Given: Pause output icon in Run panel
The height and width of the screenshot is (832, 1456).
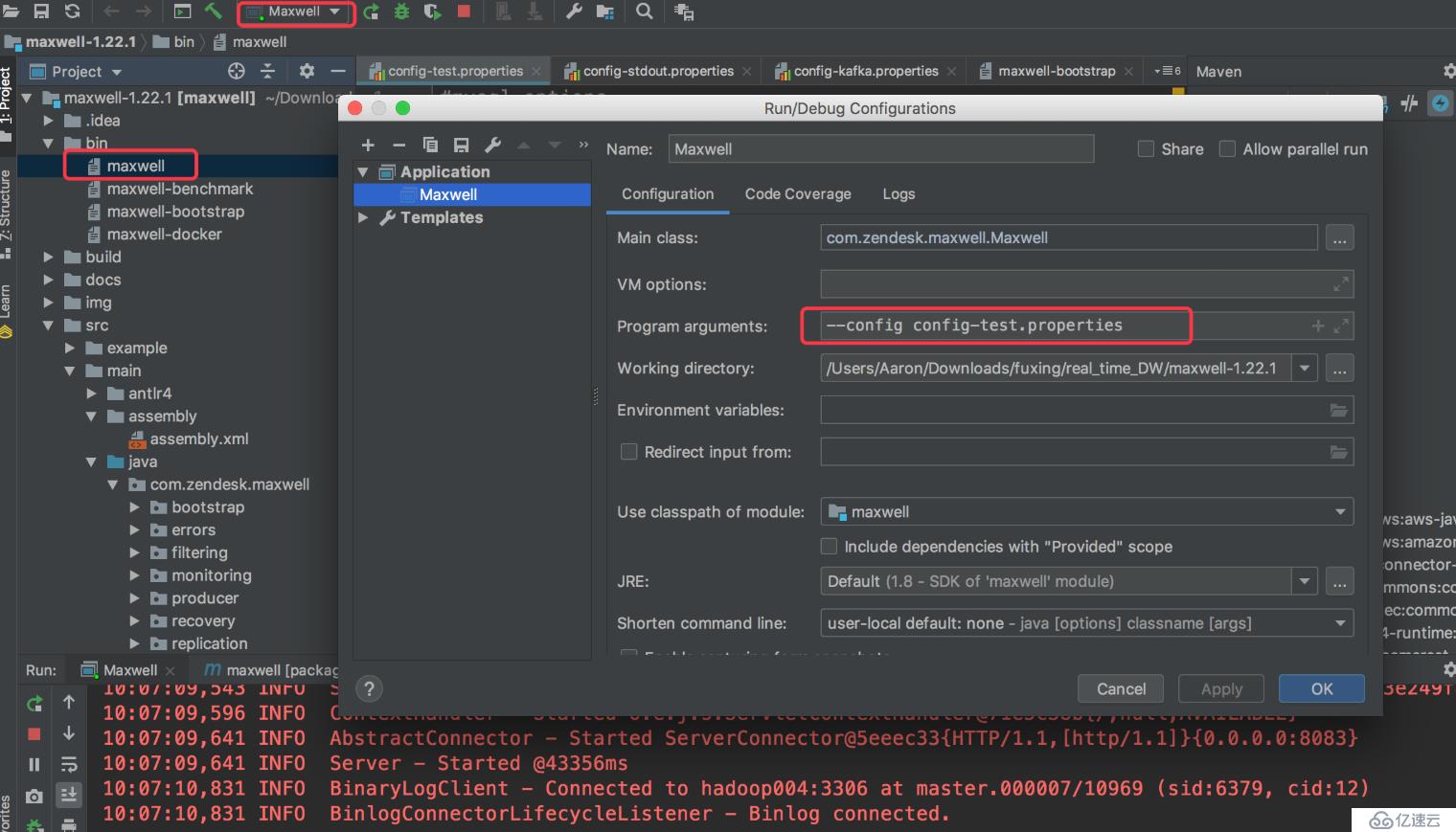Looking at the screenshot, I should tap(34, 764).
